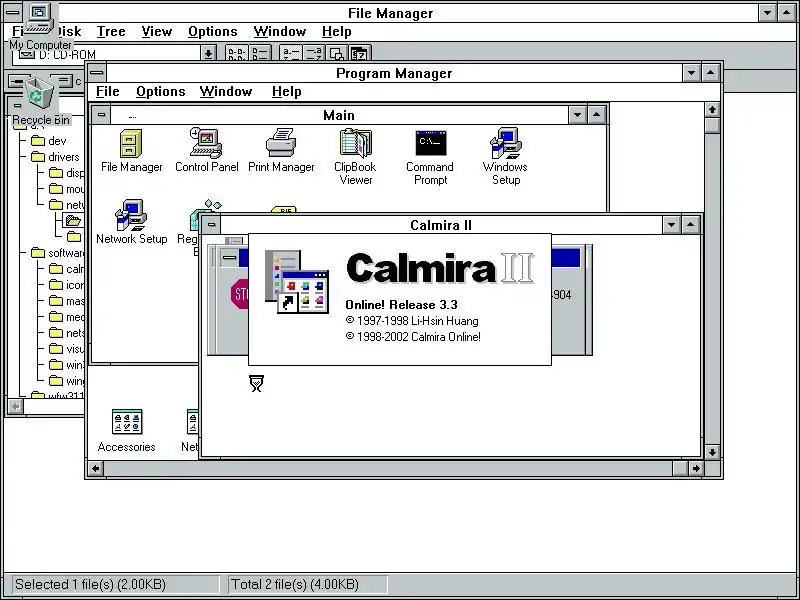
Task: Open Windows Setup in Main group
Action: click(505, 157)
